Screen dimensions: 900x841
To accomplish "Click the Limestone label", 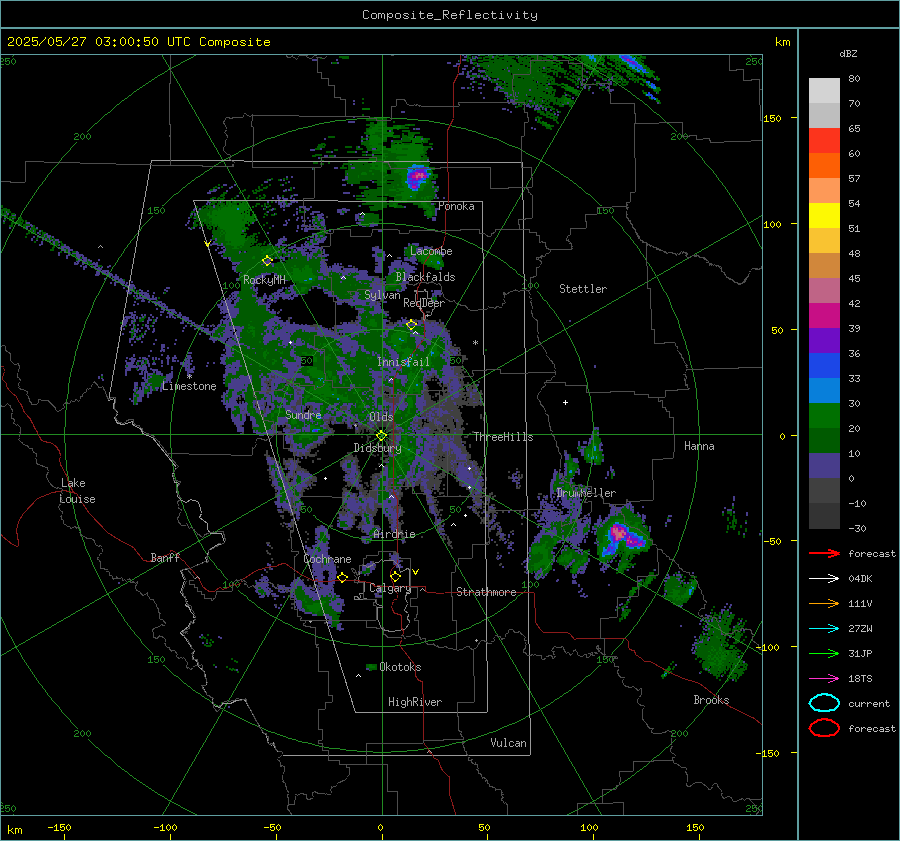I will coord(189,386).
